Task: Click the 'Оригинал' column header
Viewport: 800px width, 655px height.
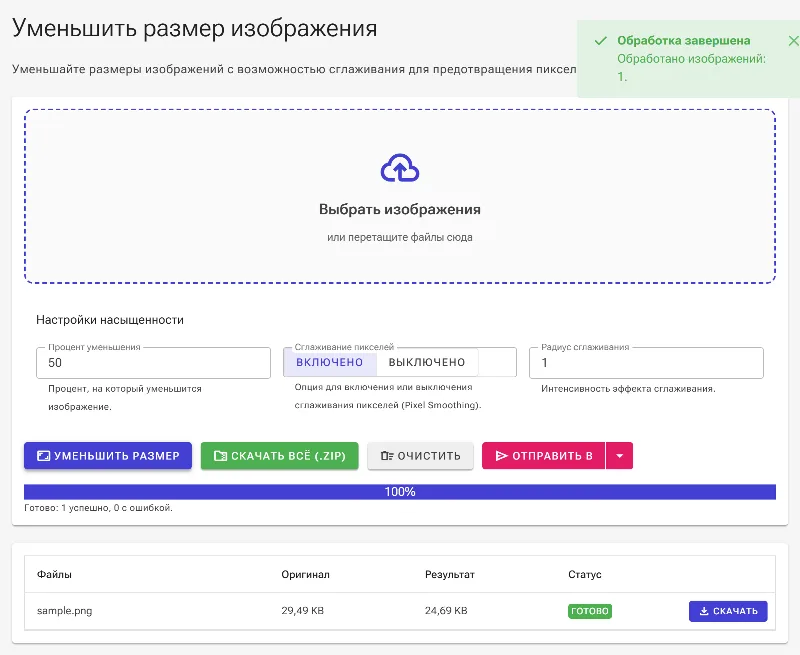Action: click(306, 574)
